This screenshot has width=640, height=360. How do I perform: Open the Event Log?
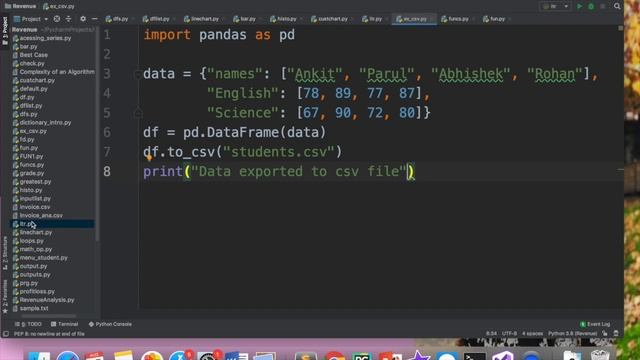[x=595, y=324]
